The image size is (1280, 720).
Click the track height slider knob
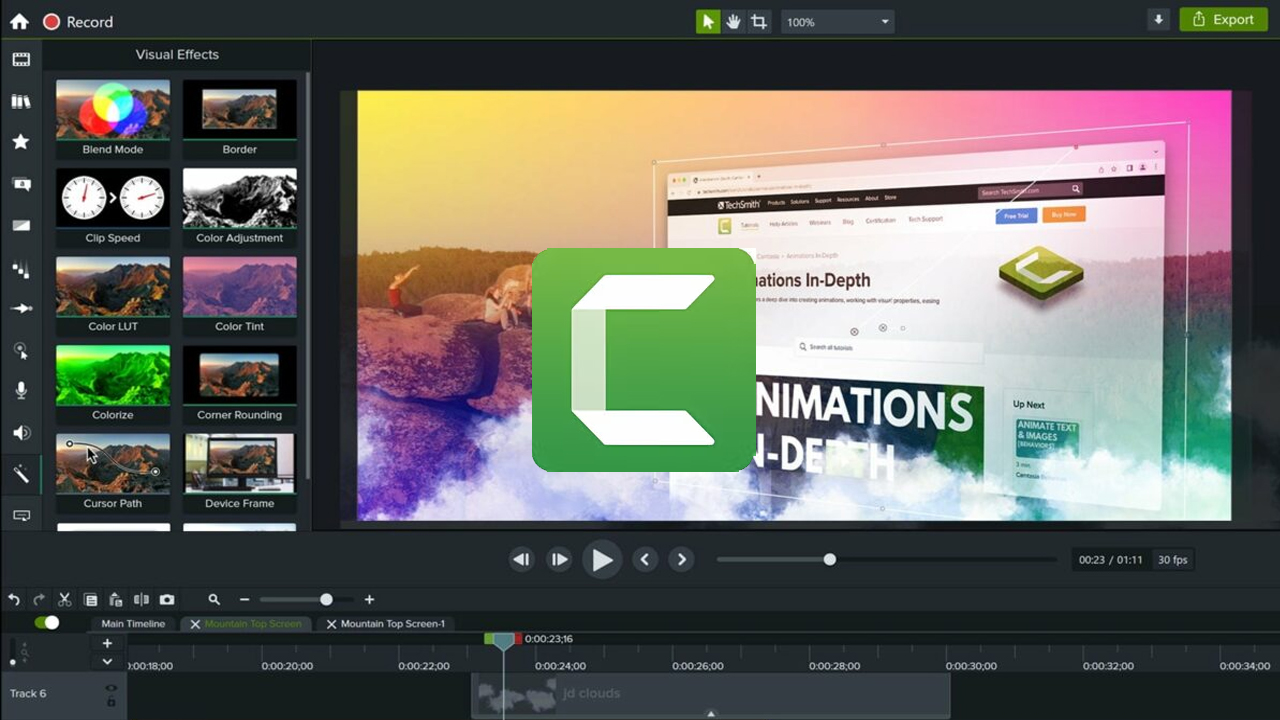[12, 663]
